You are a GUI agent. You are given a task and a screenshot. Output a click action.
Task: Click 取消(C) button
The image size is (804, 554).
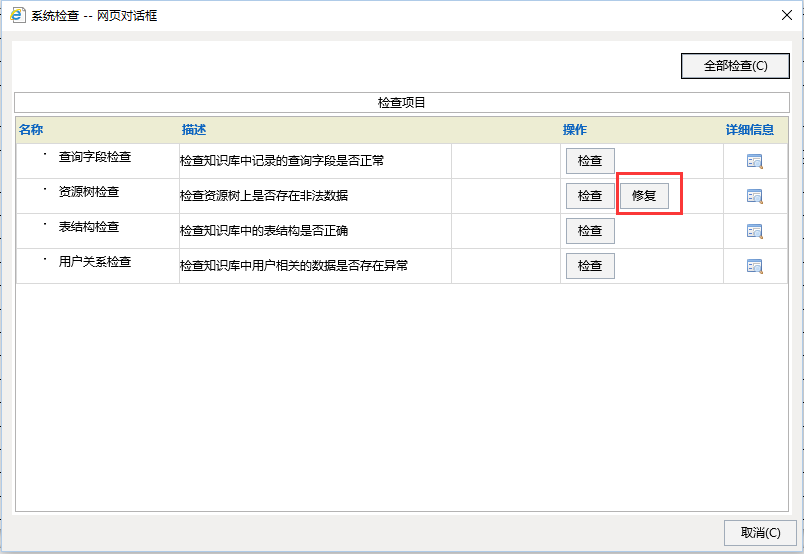pos(760,533)
